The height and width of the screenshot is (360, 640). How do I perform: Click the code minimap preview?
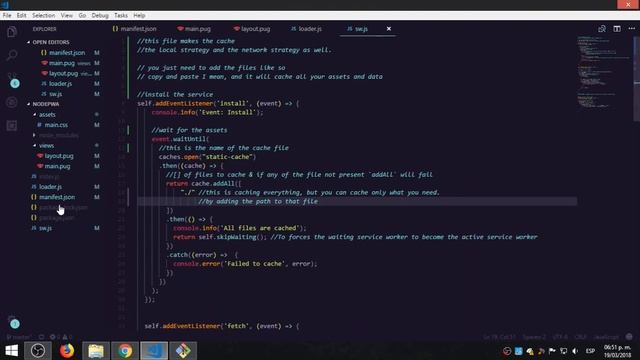(x=604, y=72)
